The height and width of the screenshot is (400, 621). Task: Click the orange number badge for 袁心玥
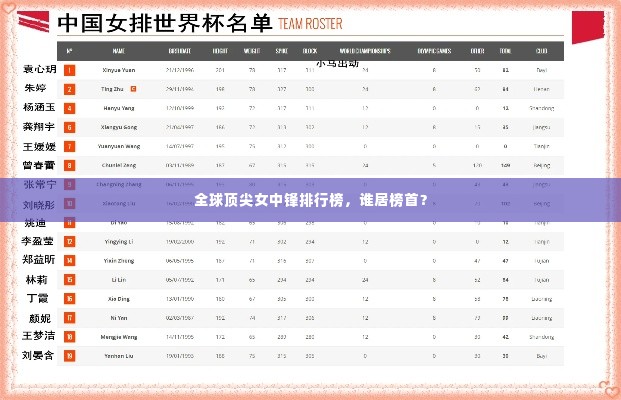(x=69, y=70)
